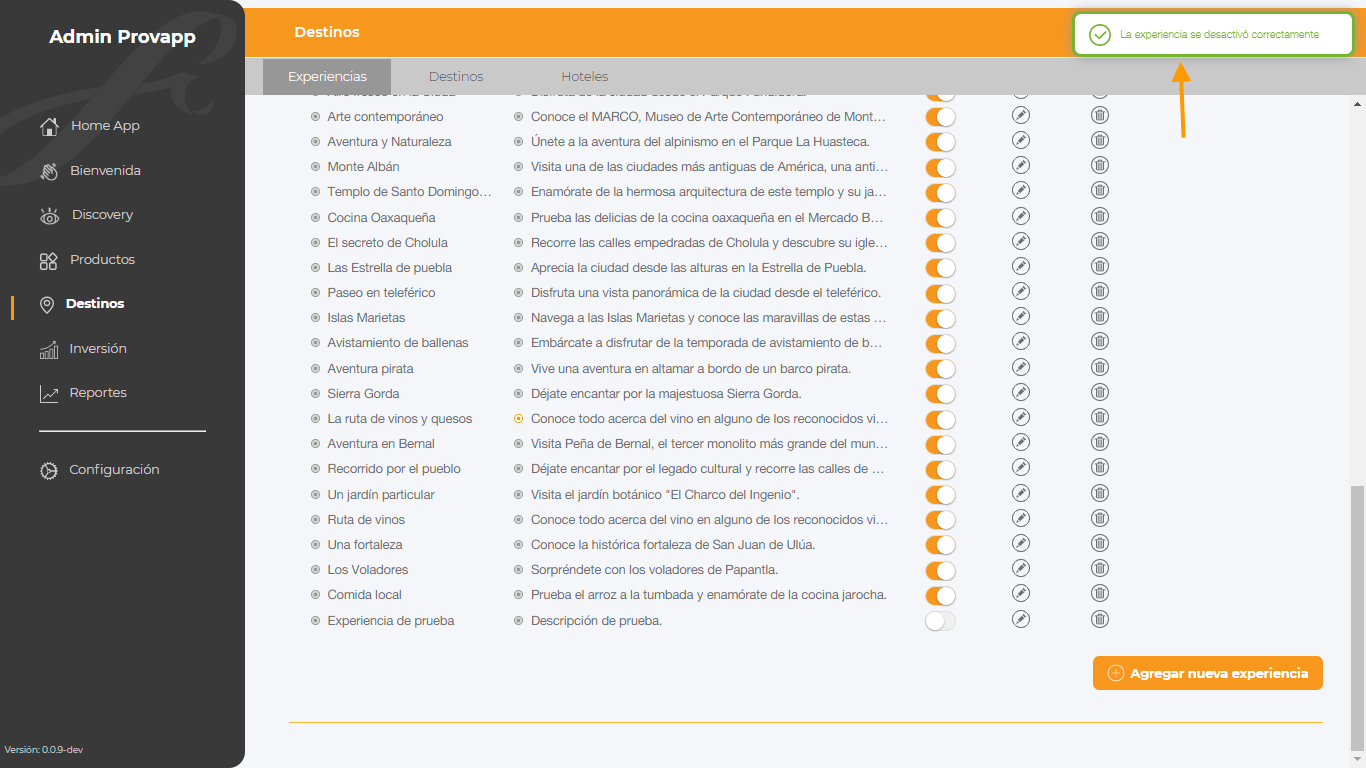
Task: Edit the Sierra Gorda experience
Action: (x=1021, y=392)
